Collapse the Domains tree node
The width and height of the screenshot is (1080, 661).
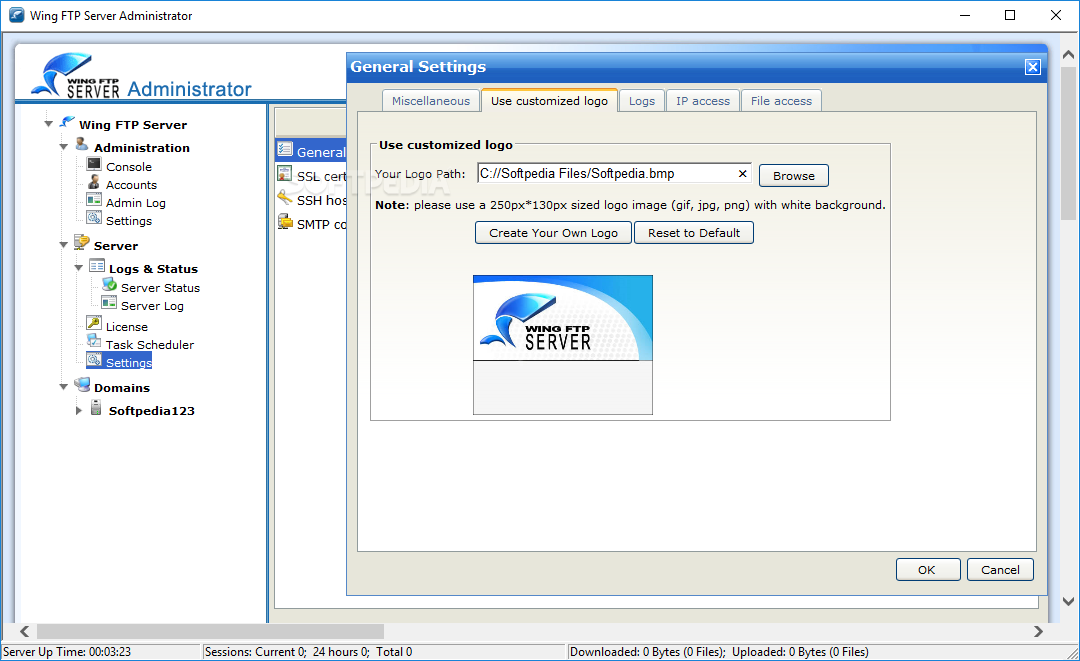pyautogui.click(x=63, y=387)
